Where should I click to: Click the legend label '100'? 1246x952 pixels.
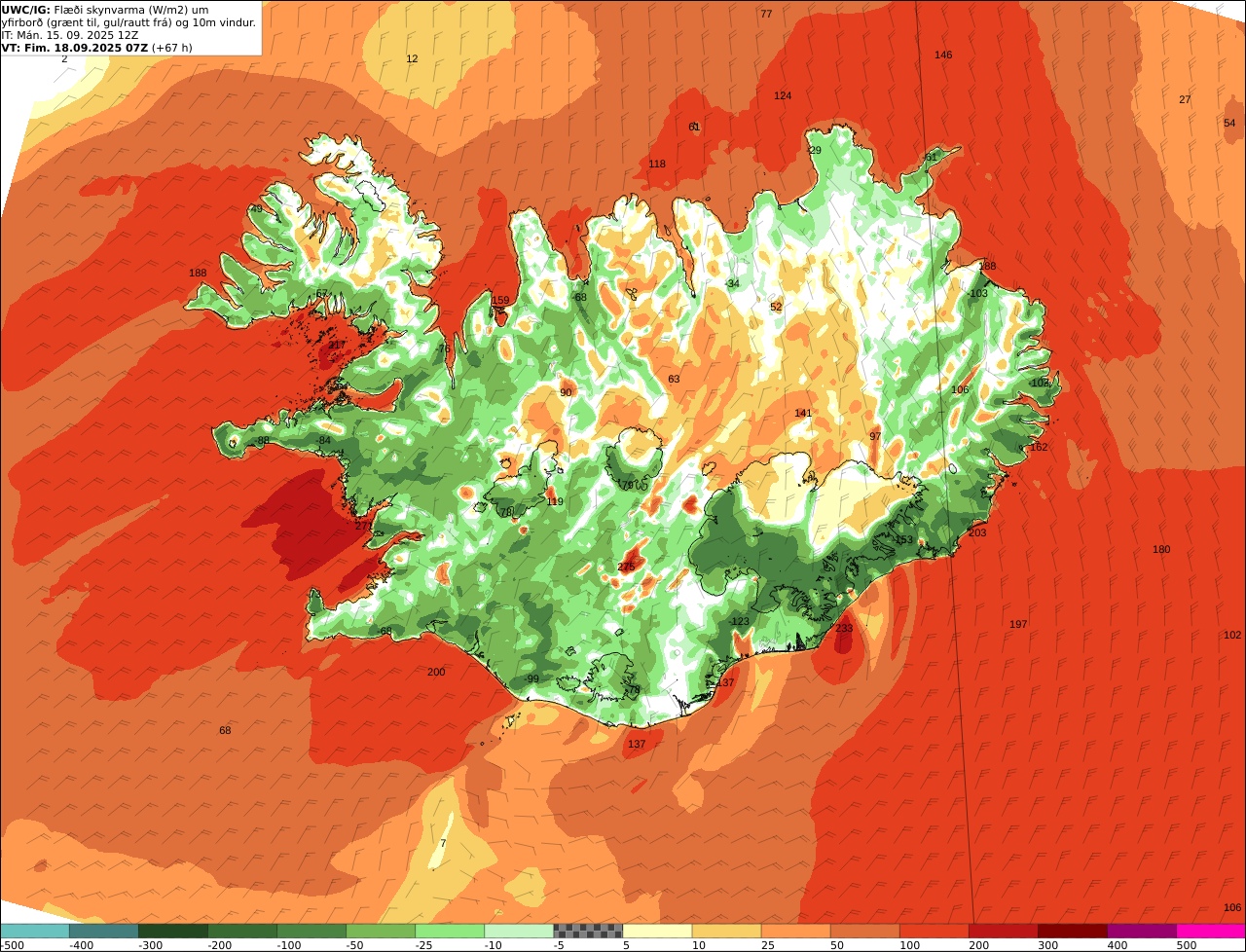[x=910, y=944]
